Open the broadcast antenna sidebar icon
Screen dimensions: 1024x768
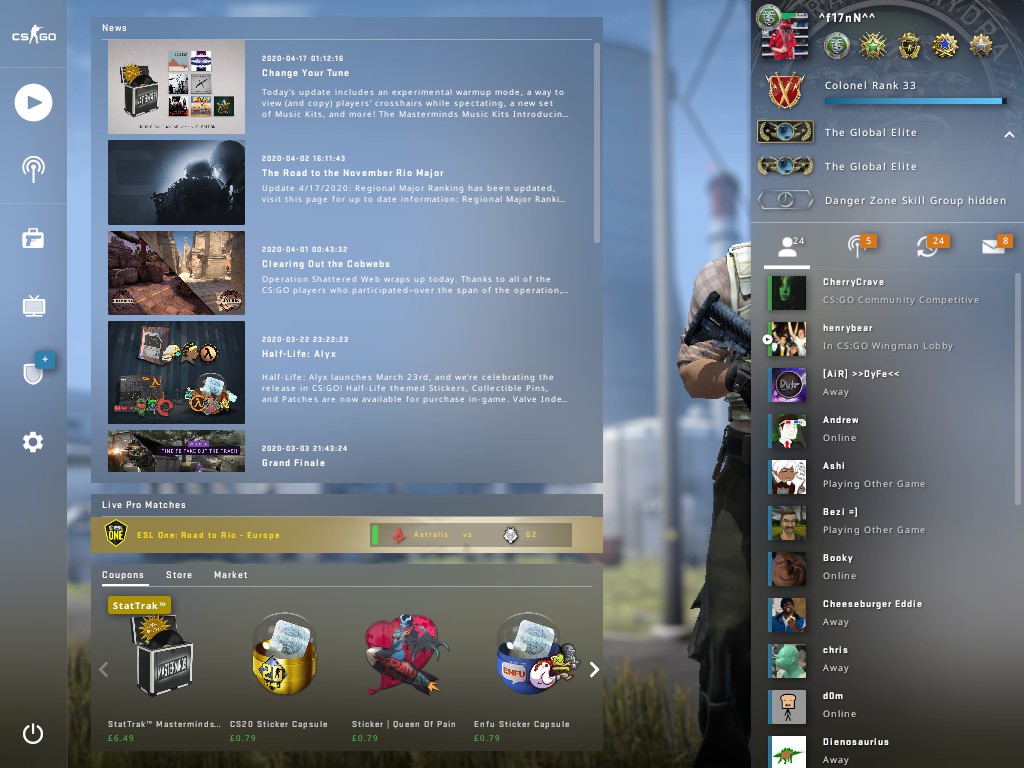pos(33,169)
